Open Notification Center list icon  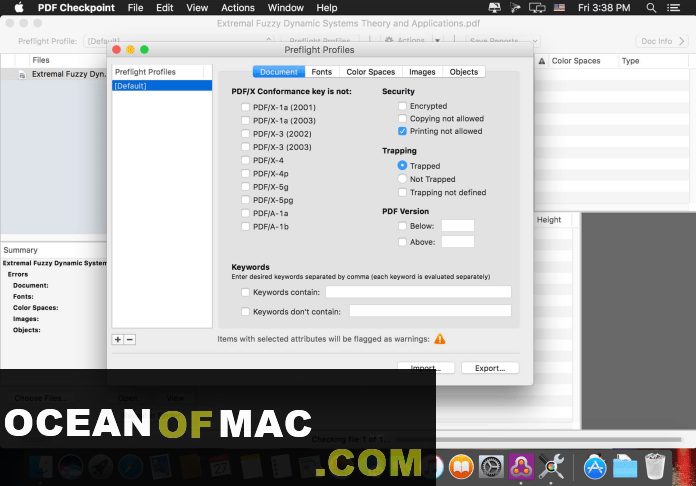tap(673, 8)
